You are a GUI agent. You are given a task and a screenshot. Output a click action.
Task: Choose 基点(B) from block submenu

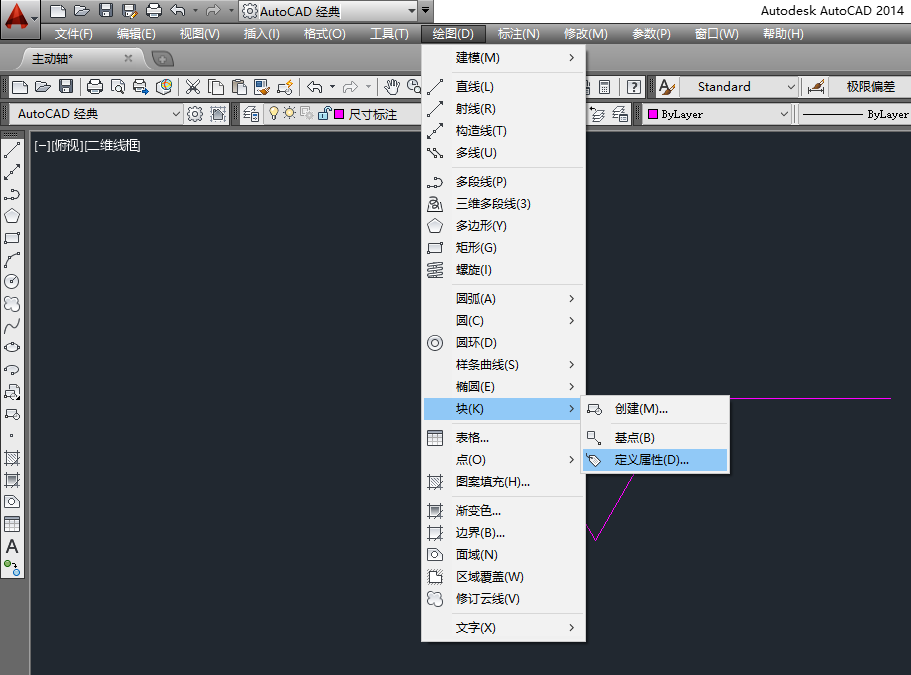click(x=655, y=437)
